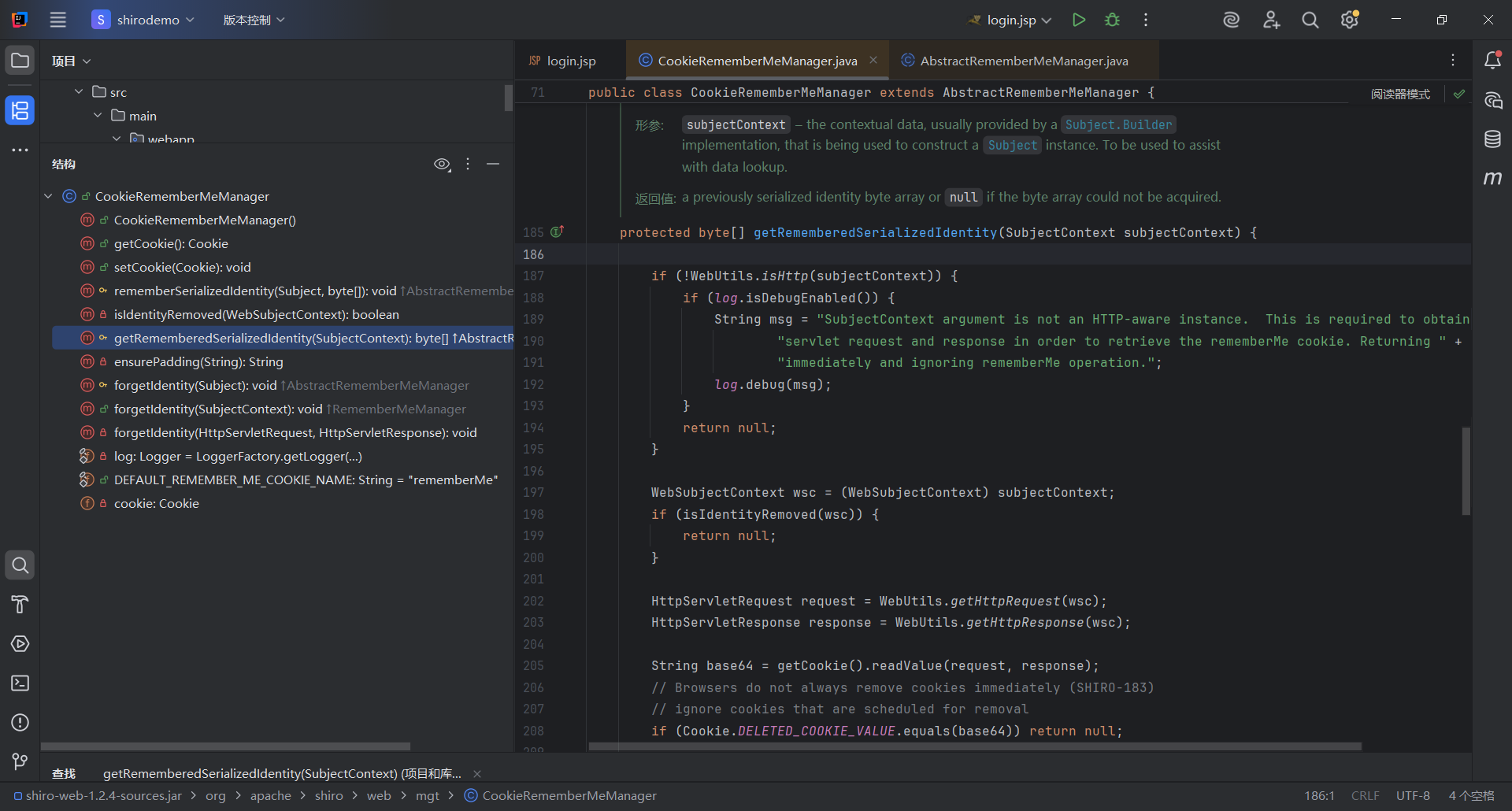Viewport: 1512px width, 811px height.
Task: Open the Git version control panel
Action: (x=20, y=761)
